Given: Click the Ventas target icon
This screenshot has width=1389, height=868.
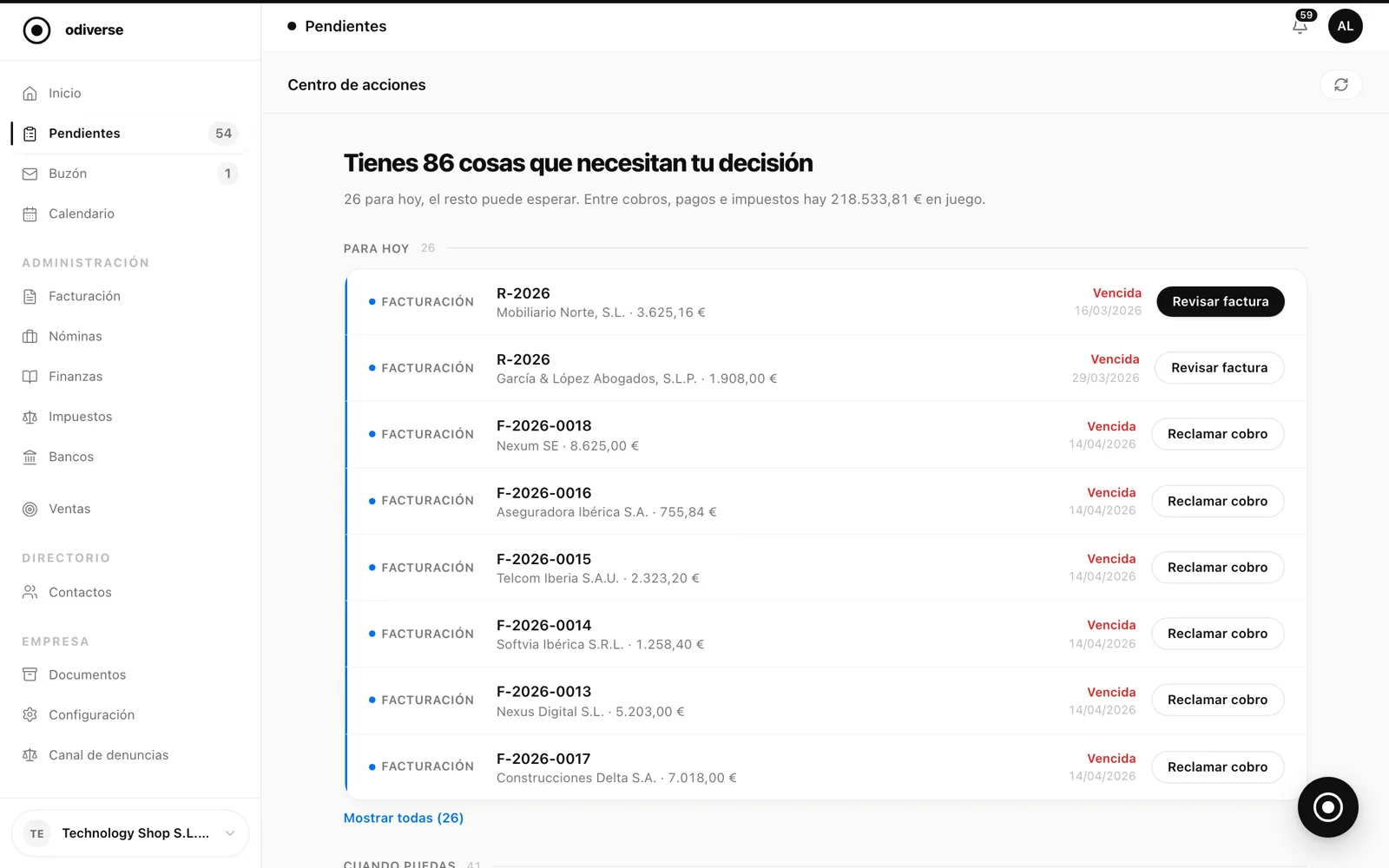Looking at the screenshot, I should 30,509.
